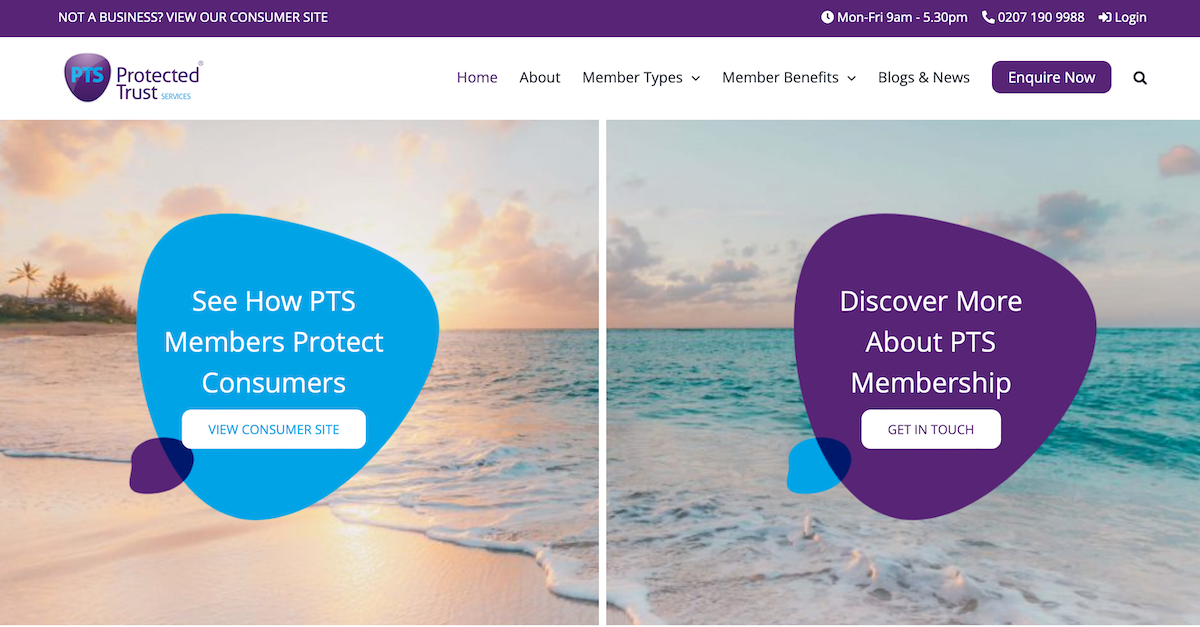Open the Member Types menu
The height and width of the screenshot is (627, 1200).
632,78
